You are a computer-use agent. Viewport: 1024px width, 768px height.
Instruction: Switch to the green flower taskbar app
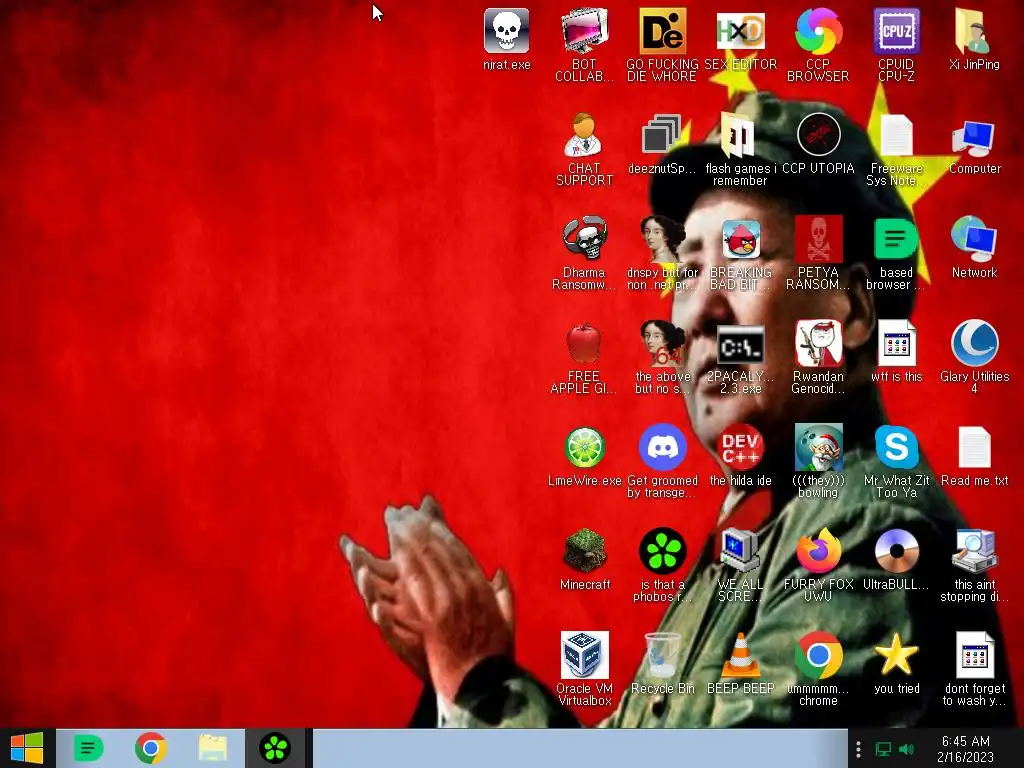pyautogui.click(x=275, y=748)
